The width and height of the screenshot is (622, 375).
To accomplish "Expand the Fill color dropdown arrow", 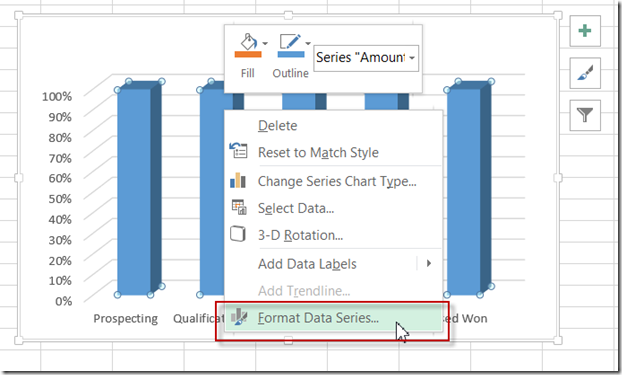I will point(265,43).
